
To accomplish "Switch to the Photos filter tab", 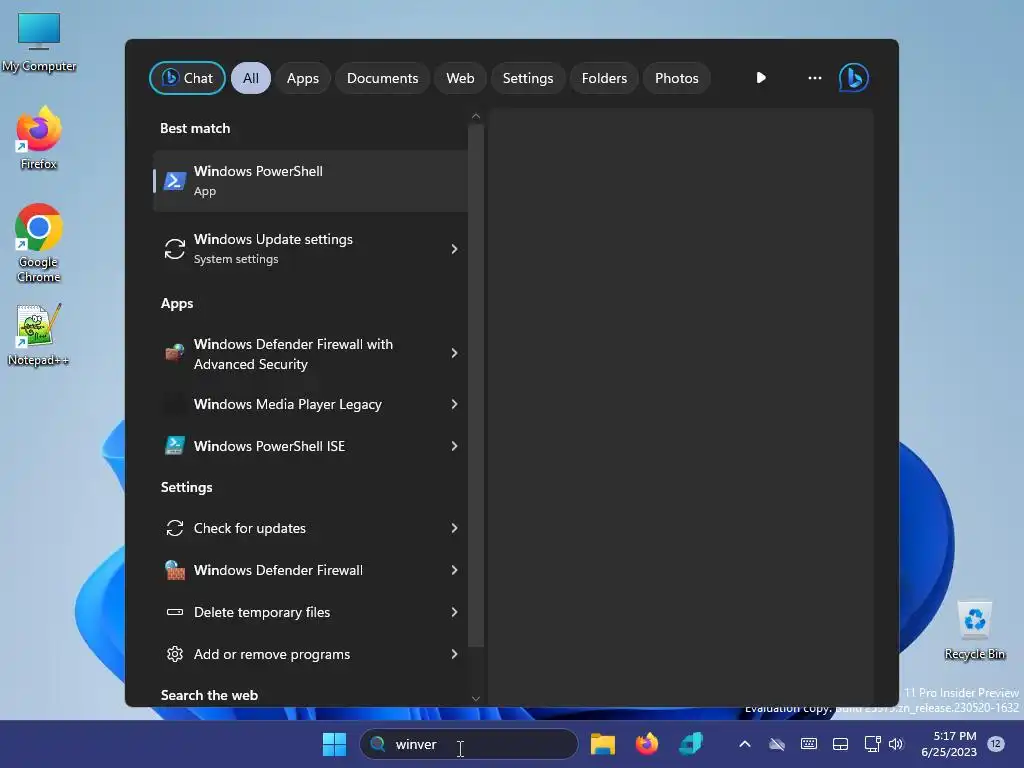I will (677, 78).
